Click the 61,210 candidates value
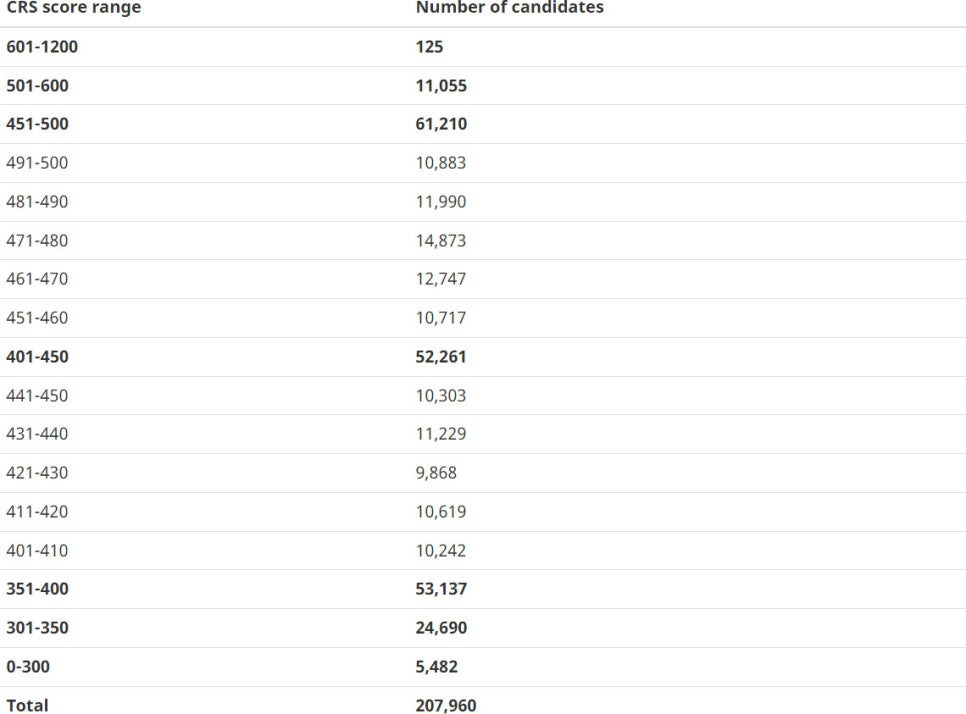This screenshot has height=714, width=966. point(441,124)
